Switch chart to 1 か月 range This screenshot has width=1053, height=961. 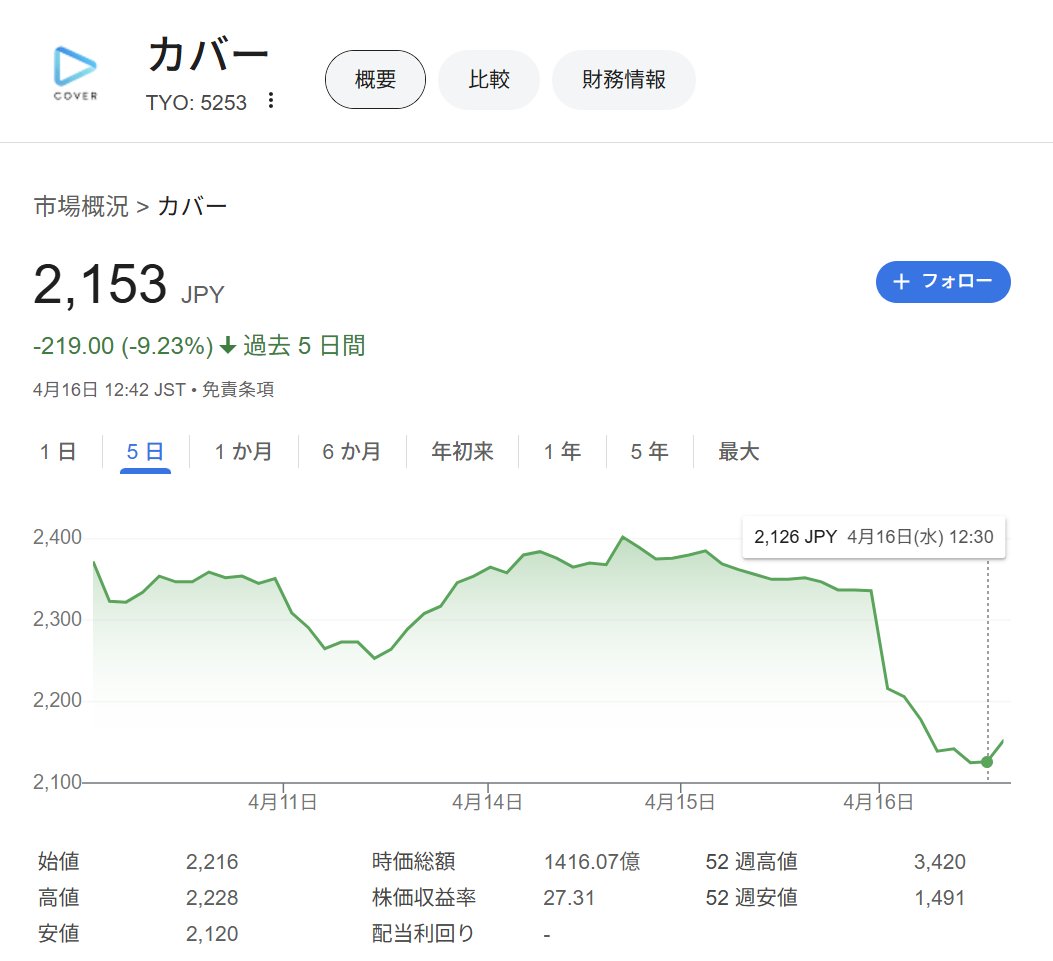click(x=243, y=452)
